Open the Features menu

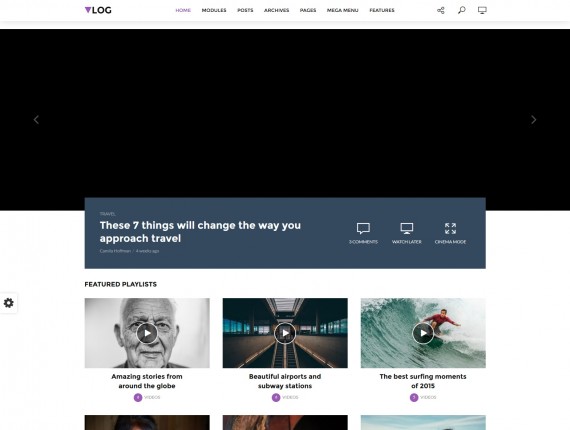tap(382, 10)
